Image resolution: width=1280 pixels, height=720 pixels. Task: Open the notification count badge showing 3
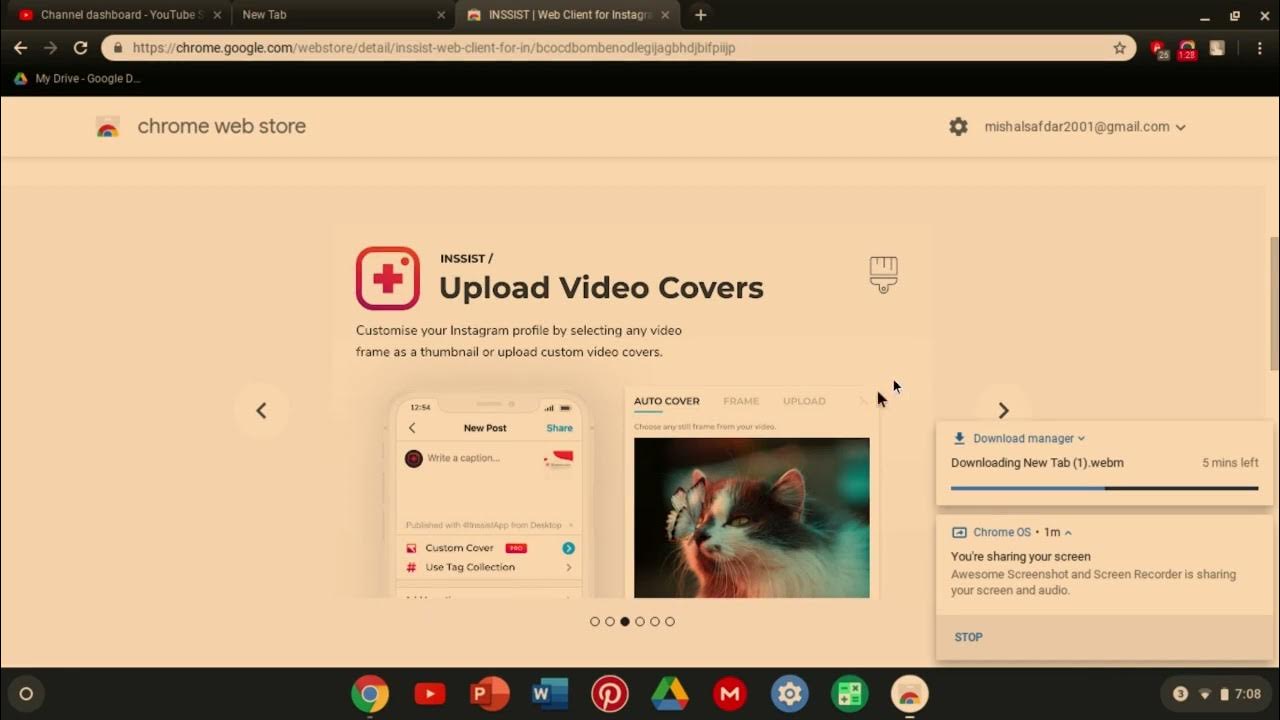point(1180,694)
